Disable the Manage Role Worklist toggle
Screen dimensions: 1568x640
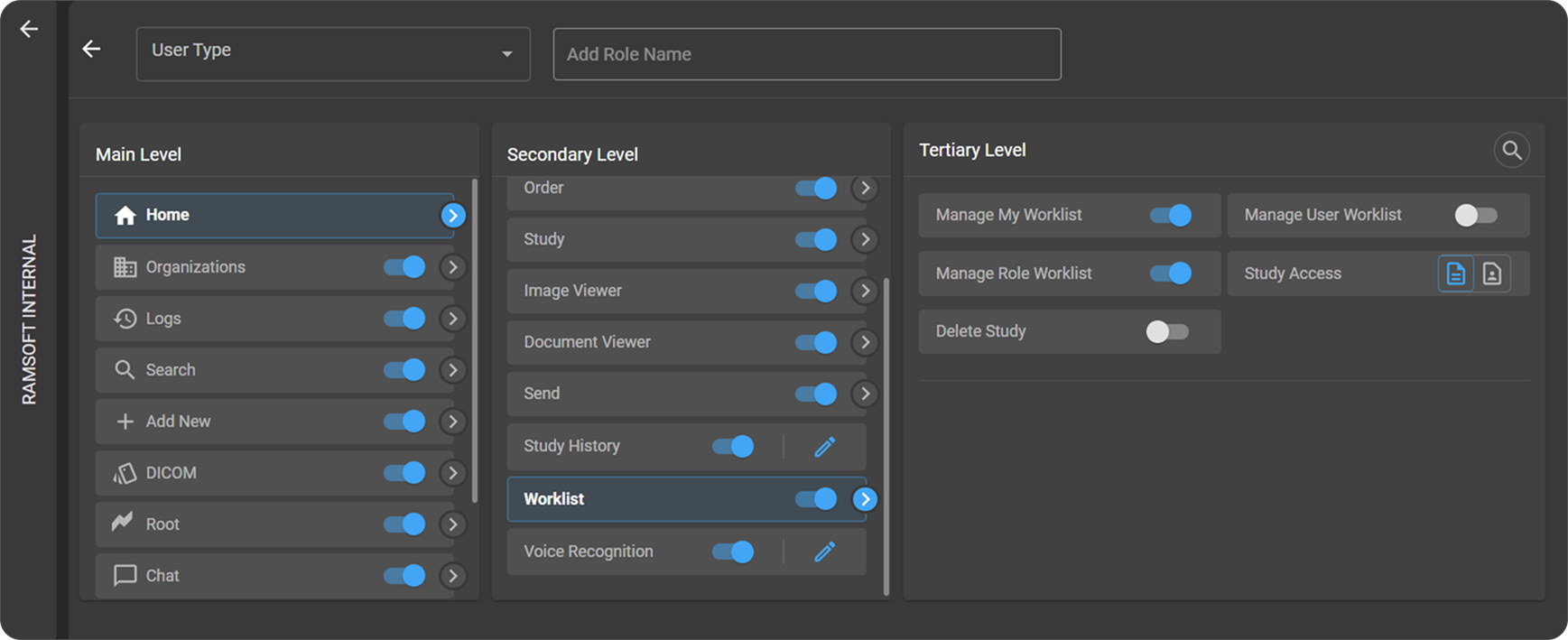coord(1171,274)
